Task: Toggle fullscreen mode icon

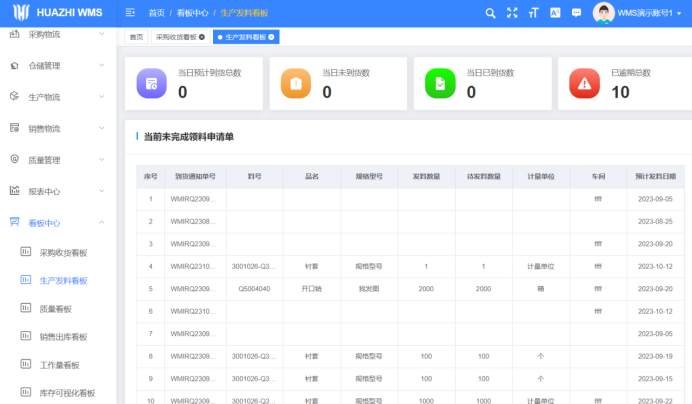Action: (512, 13)
